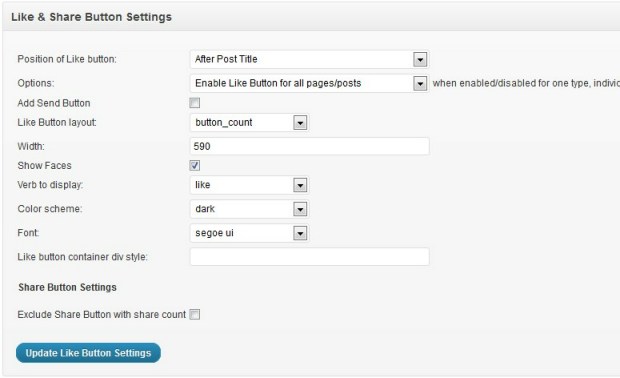620x378 pixels.
Task: Open the Verb to display dropdown
Action: point(249,185)
